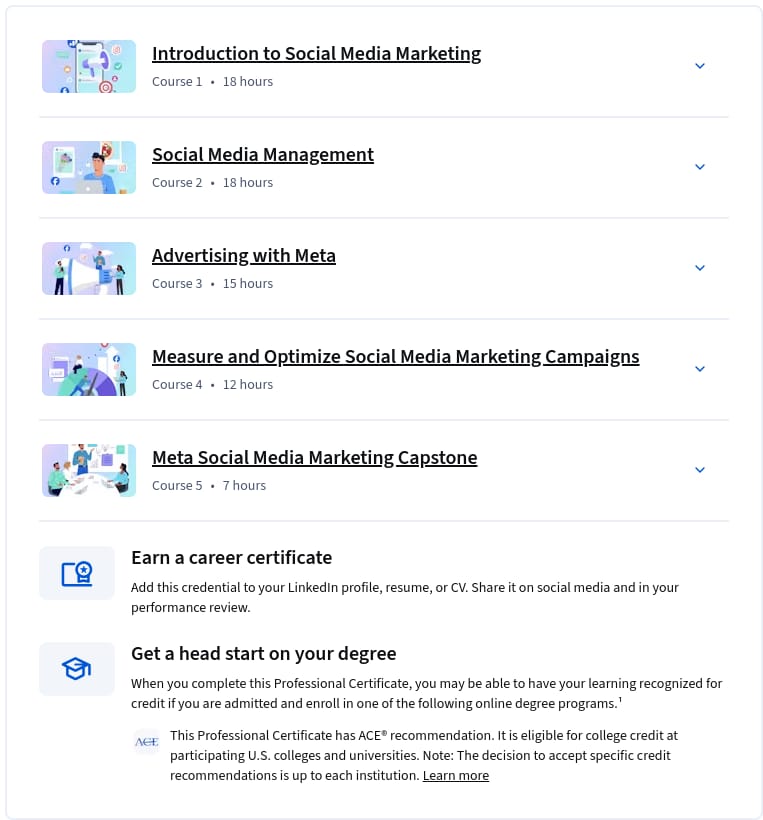Follow the Learn more link about ACE
This screenshot has height=820, width=763.
[455, 776]
